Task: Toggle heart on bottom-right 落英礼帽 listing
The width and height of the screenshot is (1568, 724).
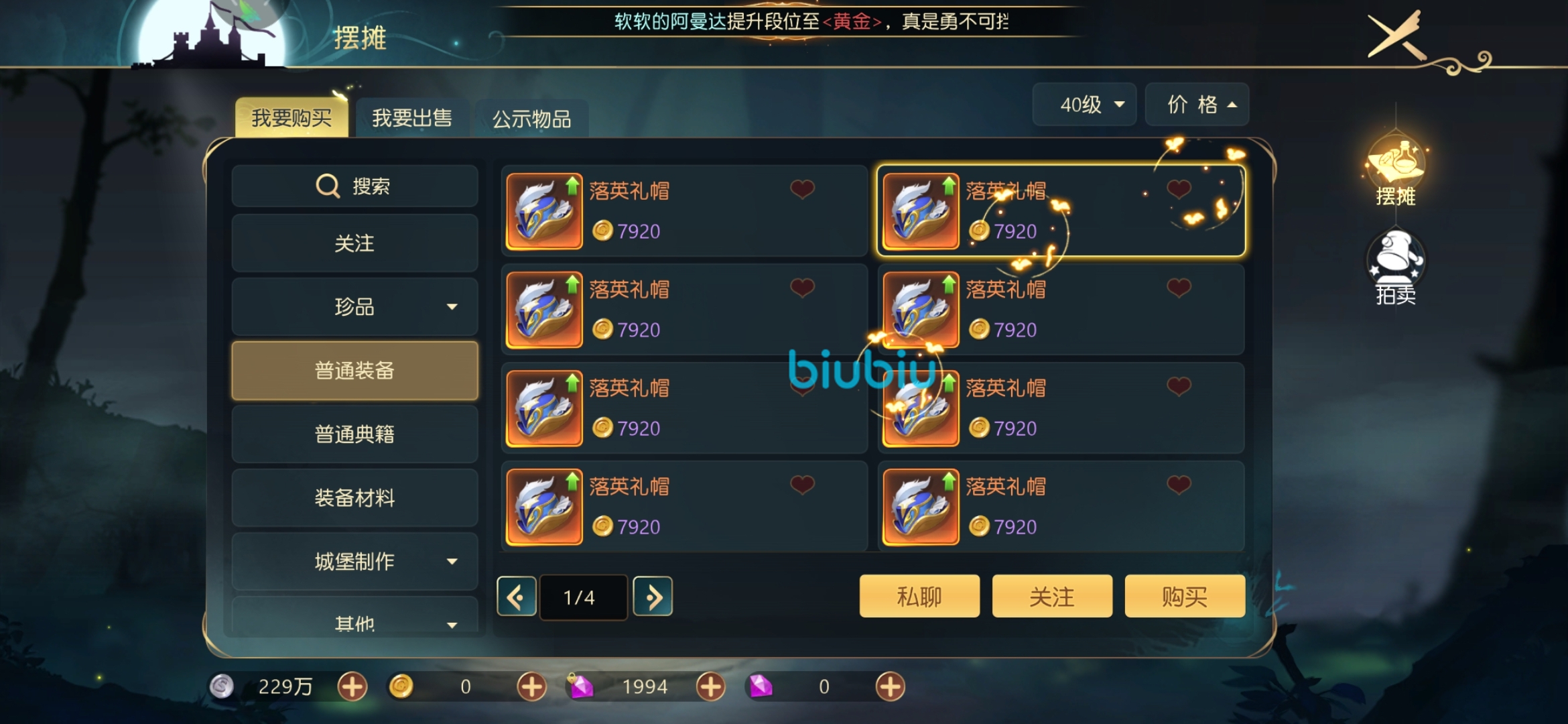Action: coord(1179,485)
